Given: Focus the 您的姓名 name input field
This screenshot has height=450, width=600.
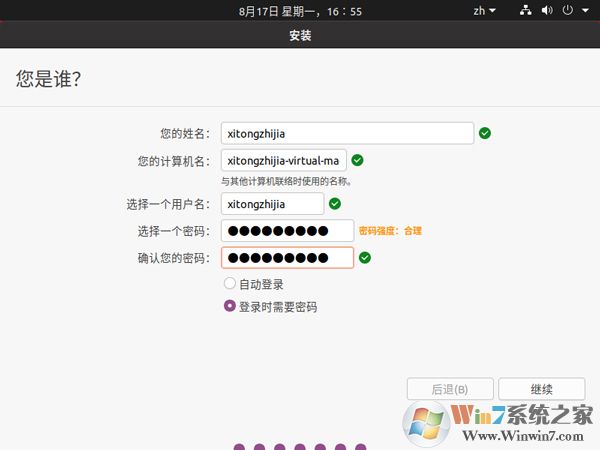Looking at the screenshot, I should click(x=347, y=133).
